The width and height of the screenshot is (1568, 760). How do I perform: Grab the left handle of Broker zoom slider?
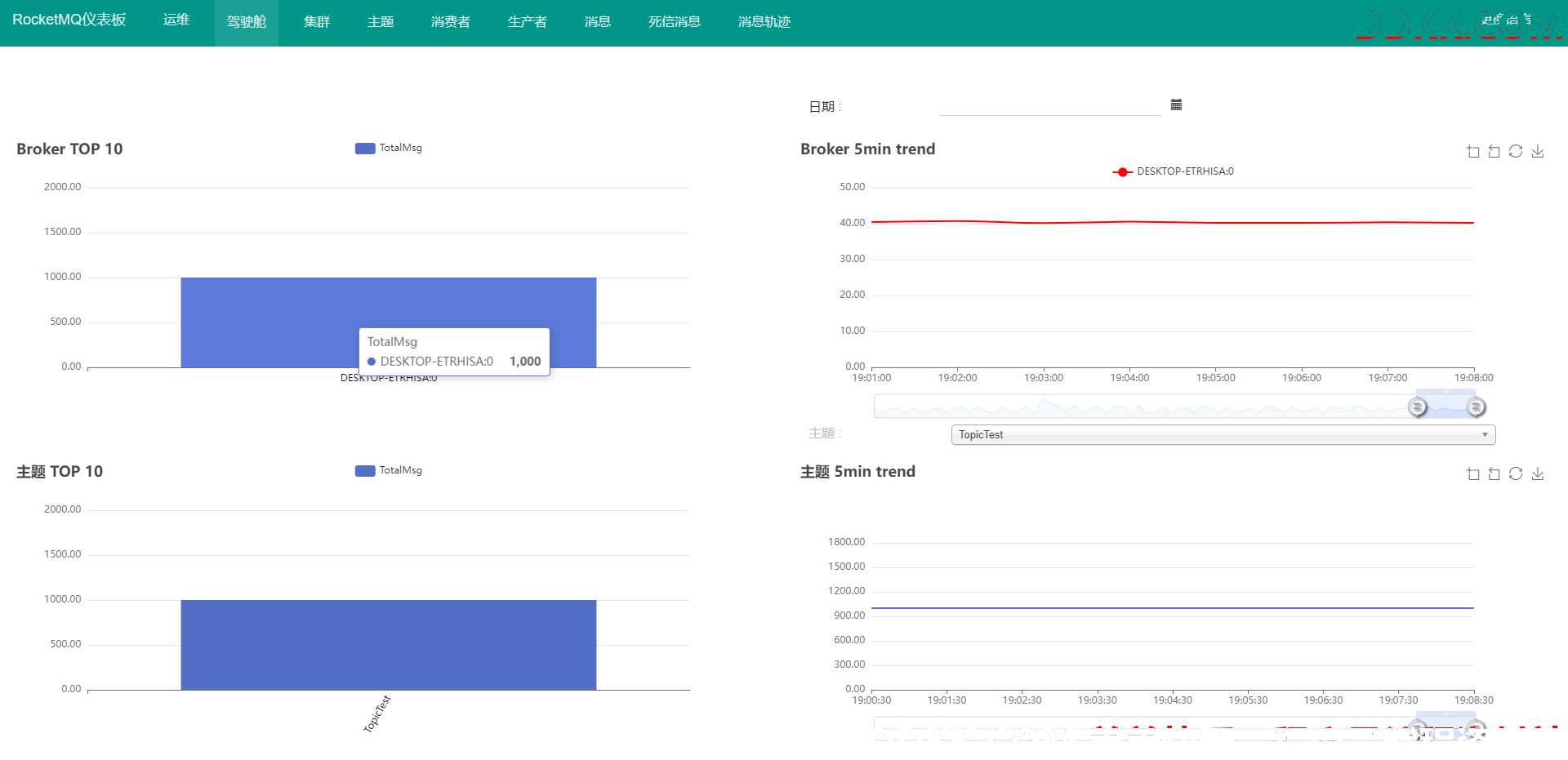(x=1418, y=407)
